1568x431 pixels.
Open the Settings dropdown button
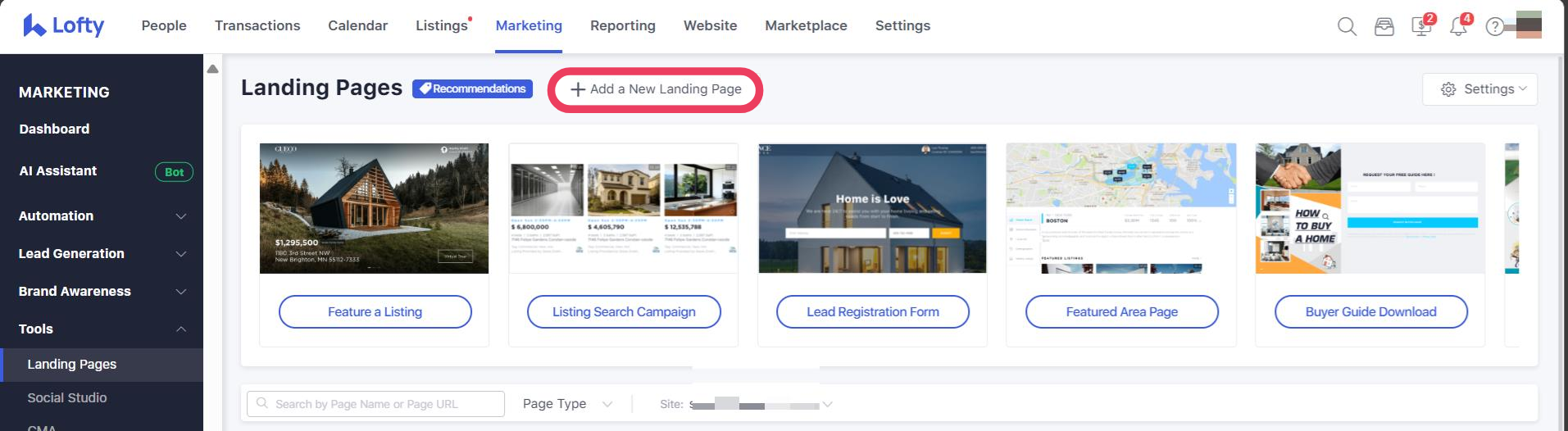click(1479, 89)
